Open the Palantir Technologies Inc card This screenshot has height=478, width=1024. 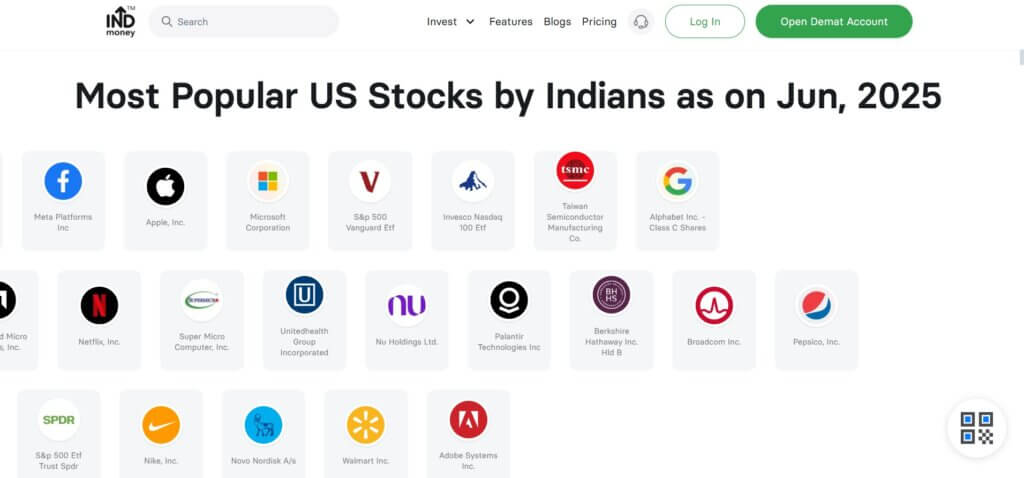[x=509, y=320]
